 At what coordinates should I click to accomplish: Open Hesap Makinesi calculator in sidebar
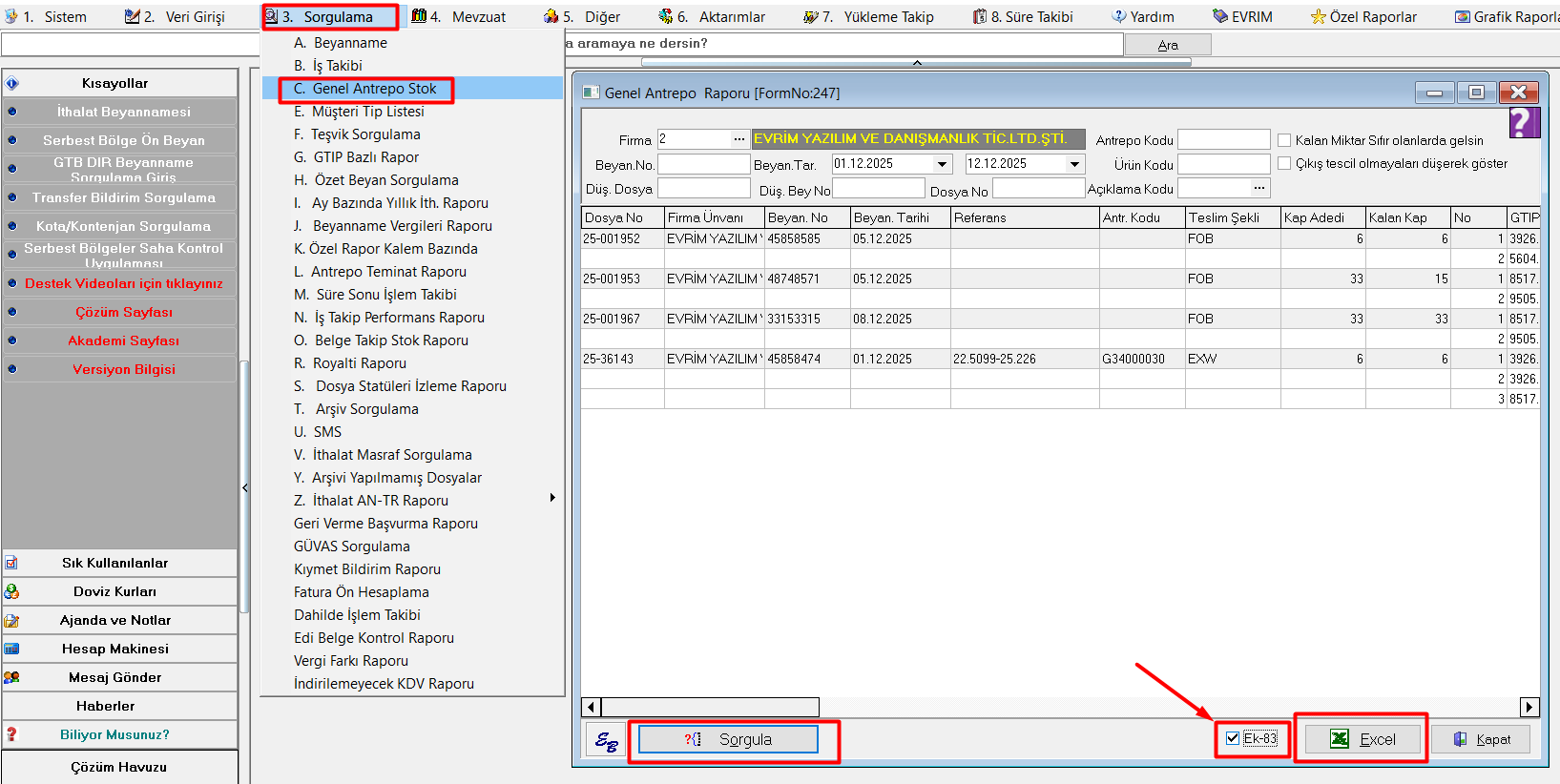[115, 649]
